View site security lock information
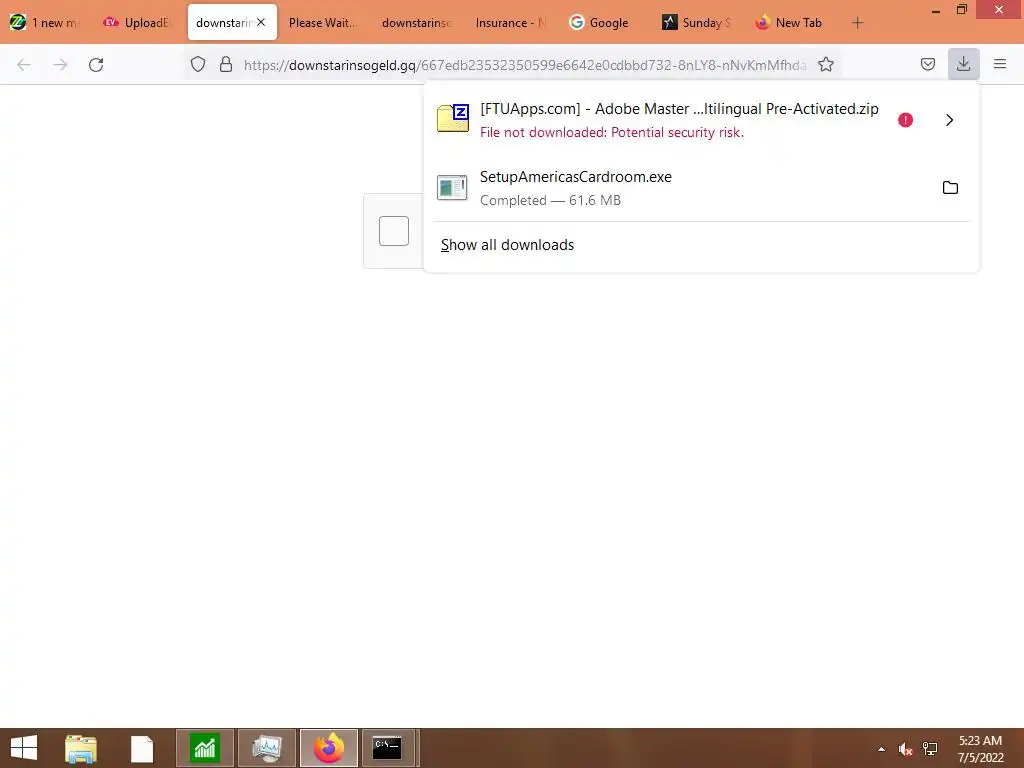The height and width of the screenshot is (768, 1024). coord(226,64)
